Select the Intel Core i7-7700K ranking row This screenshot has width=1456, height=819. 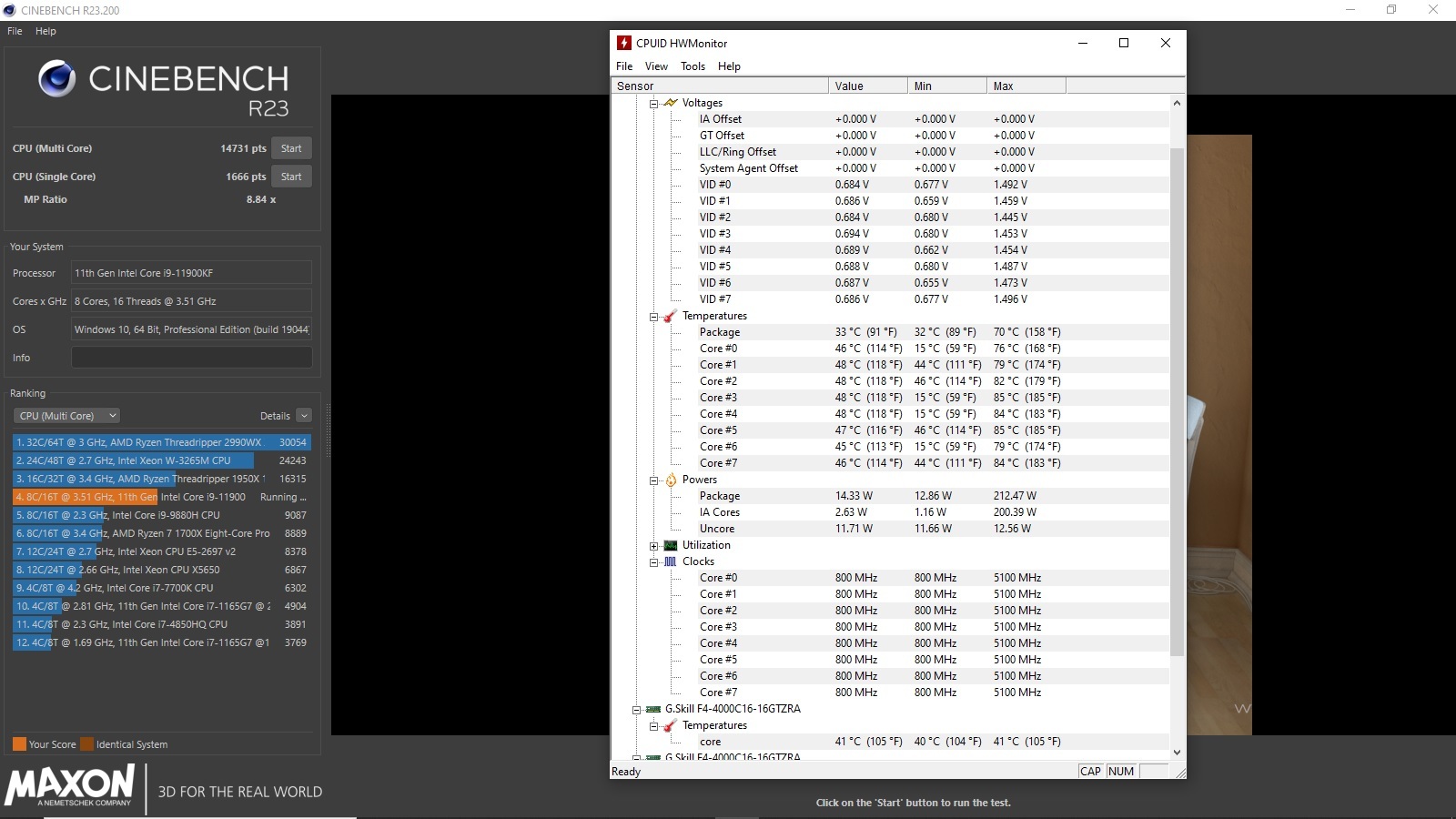tap(162, 588)
